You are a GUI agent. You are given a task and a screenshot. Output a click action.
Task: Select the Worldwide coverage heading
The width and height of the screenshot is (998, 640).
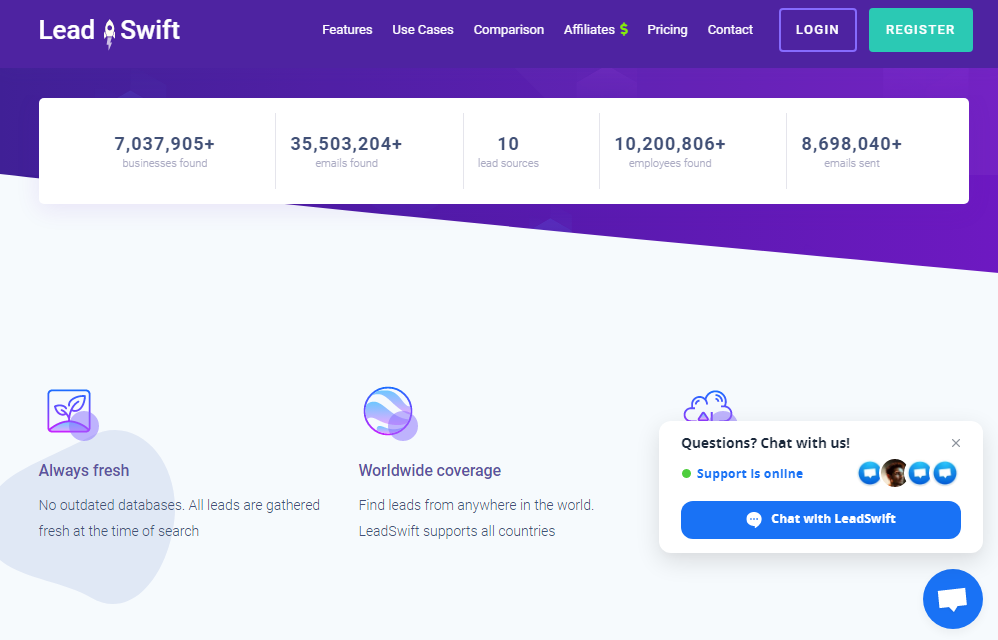pos(430,470)
